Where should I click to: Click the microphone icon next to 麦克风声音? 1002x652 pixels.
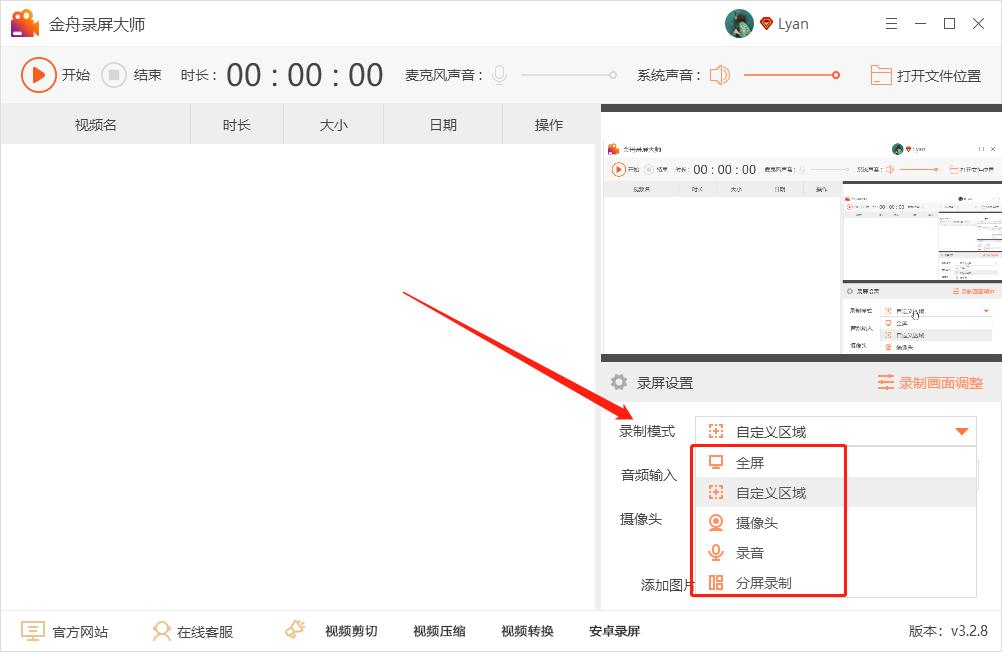499,73
